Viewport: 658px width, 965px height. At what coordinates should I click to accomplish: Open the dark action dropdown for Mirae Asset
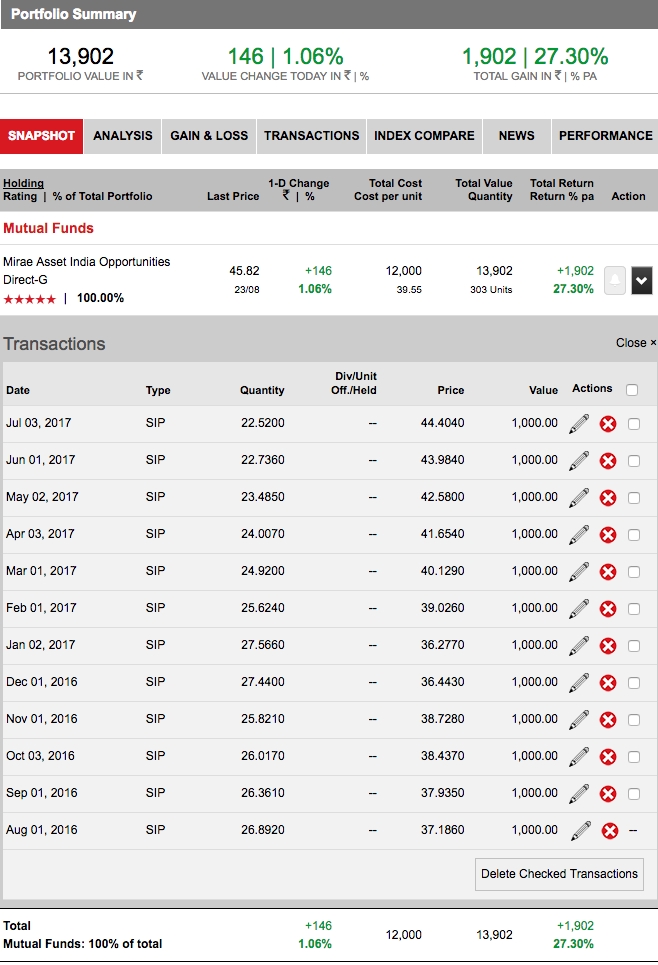click(641, 282)
